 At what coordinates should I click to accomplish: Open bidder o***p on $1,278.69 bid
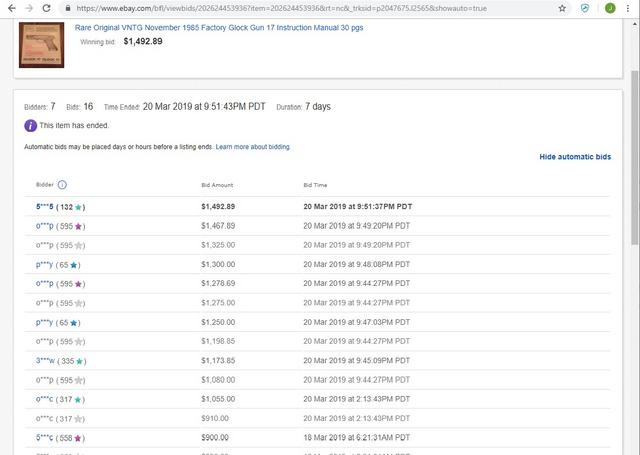(x=44, y=283)
